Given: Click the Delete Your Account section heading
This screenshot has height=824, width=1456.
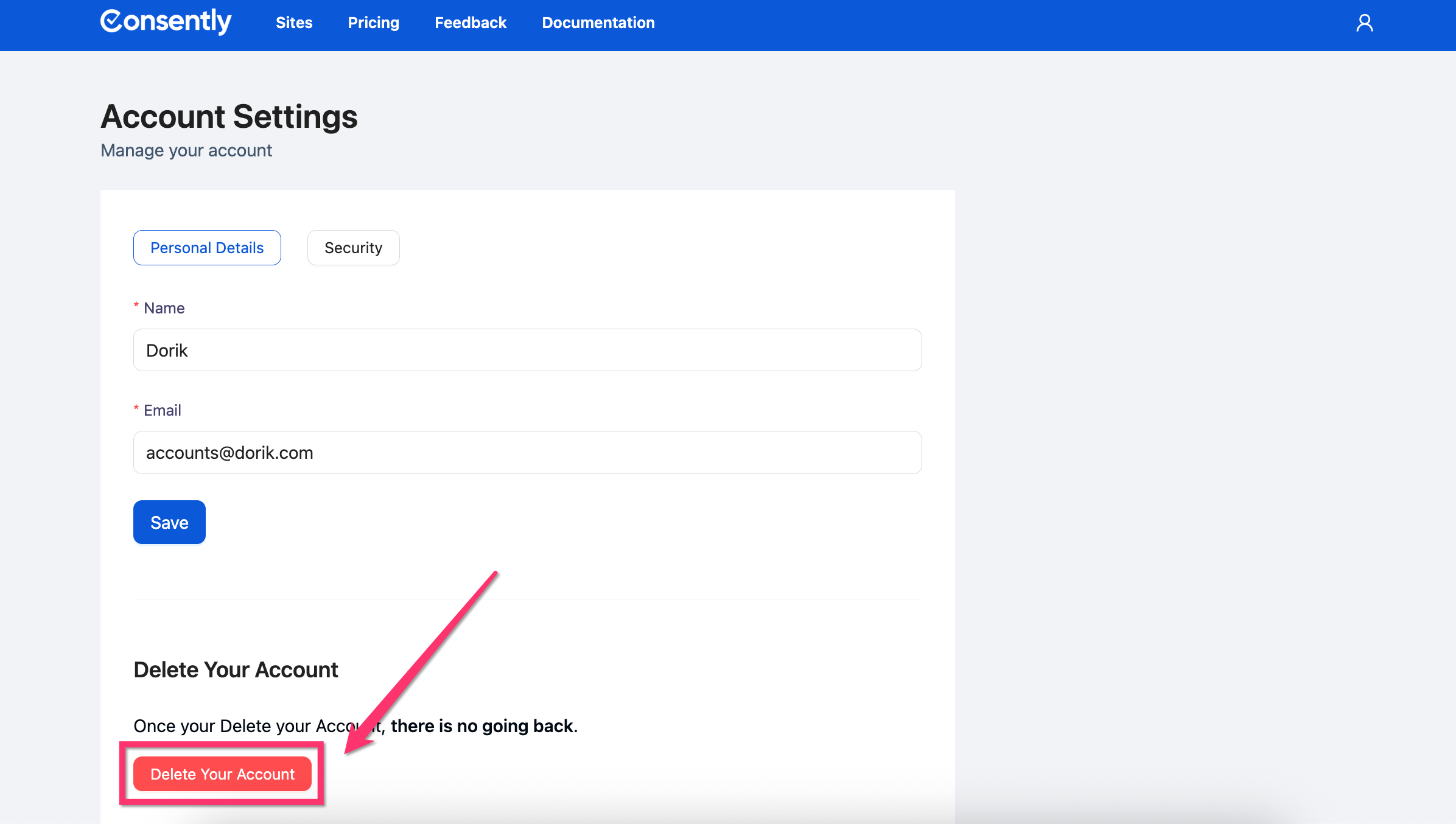Looking at the screenshot, I should click(236, 669).
